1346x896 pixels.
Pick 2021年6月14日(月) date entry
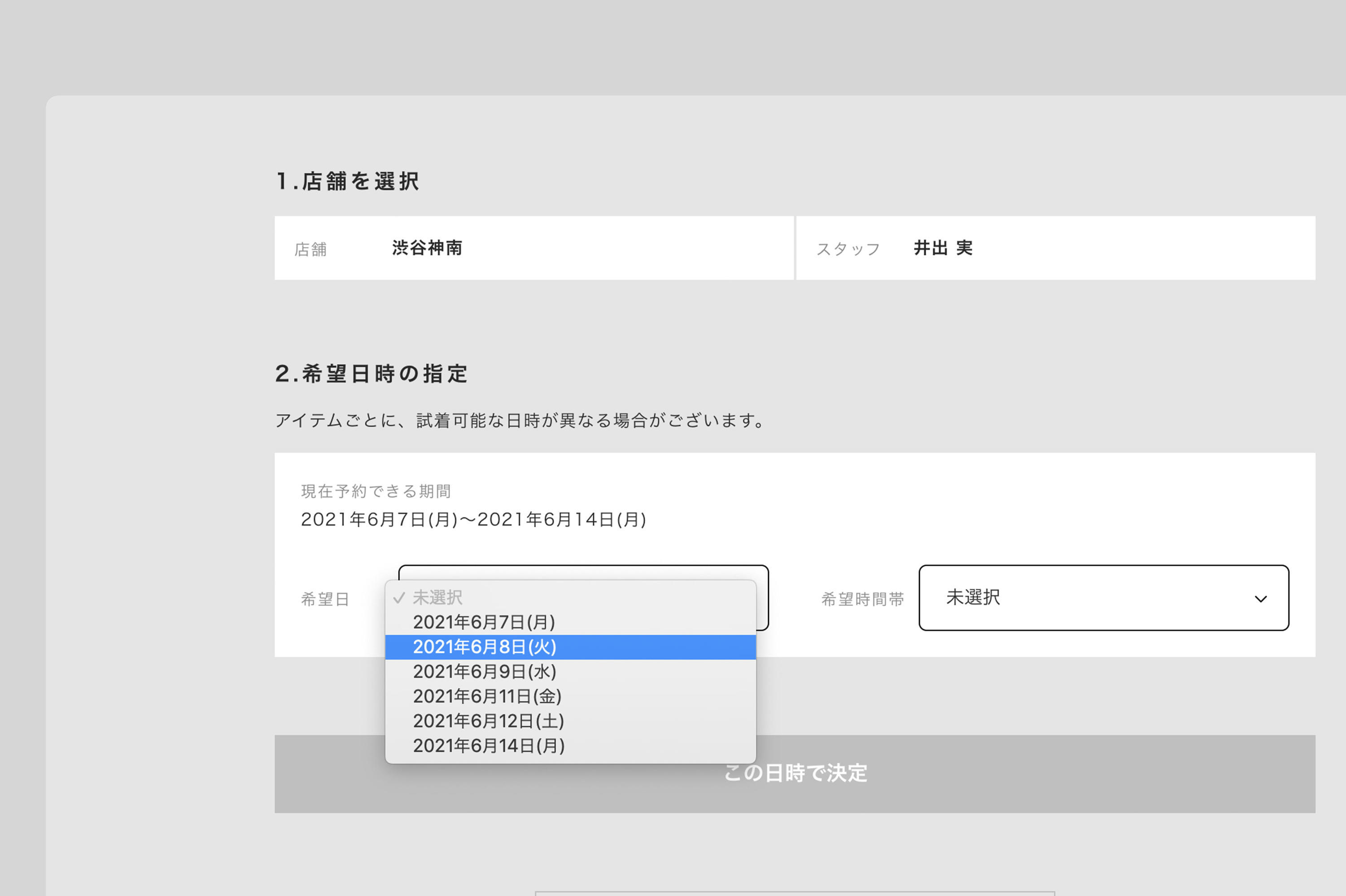(570, 746)
